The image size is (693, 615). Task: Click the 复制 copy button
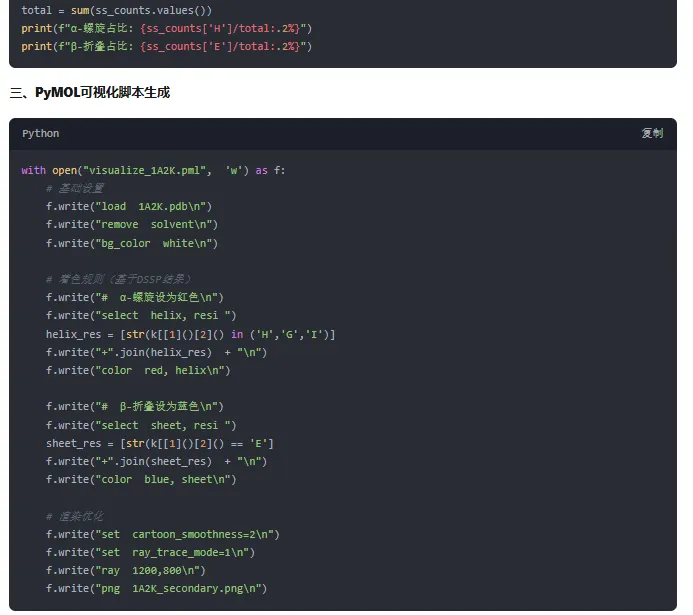(651, 133)
